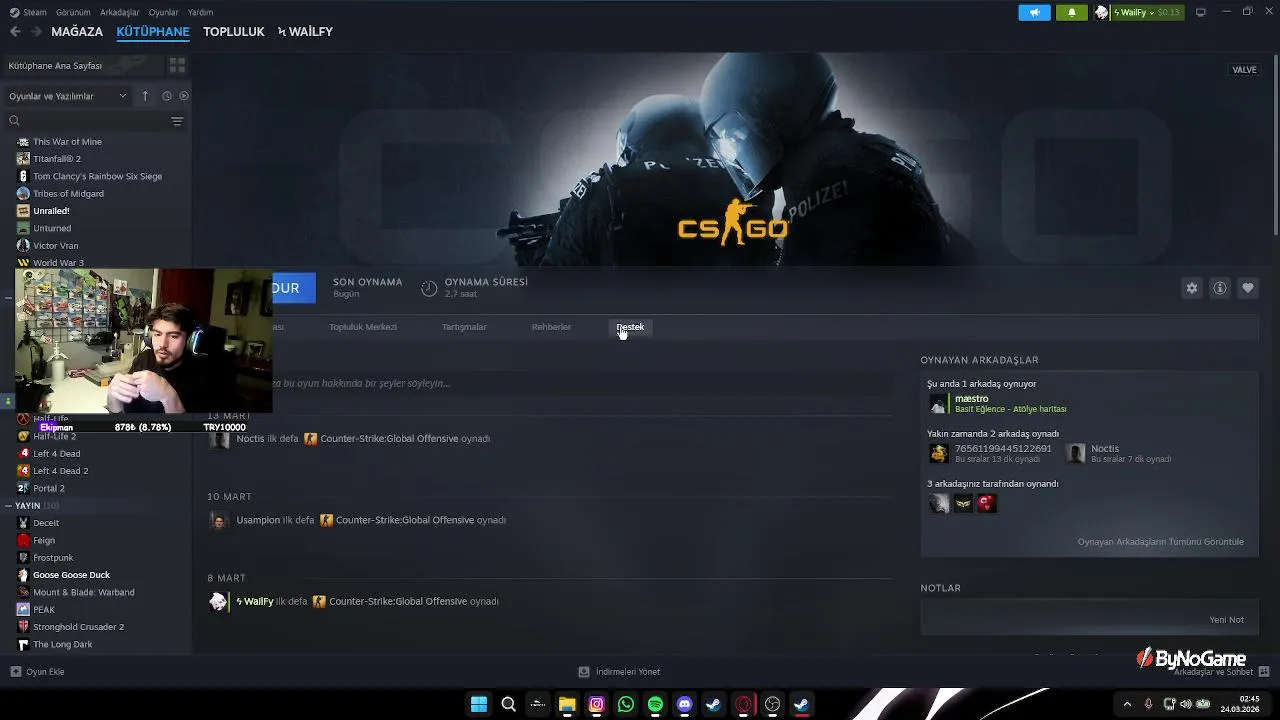Go to KÜTÜPHANE section

[153, 32]
